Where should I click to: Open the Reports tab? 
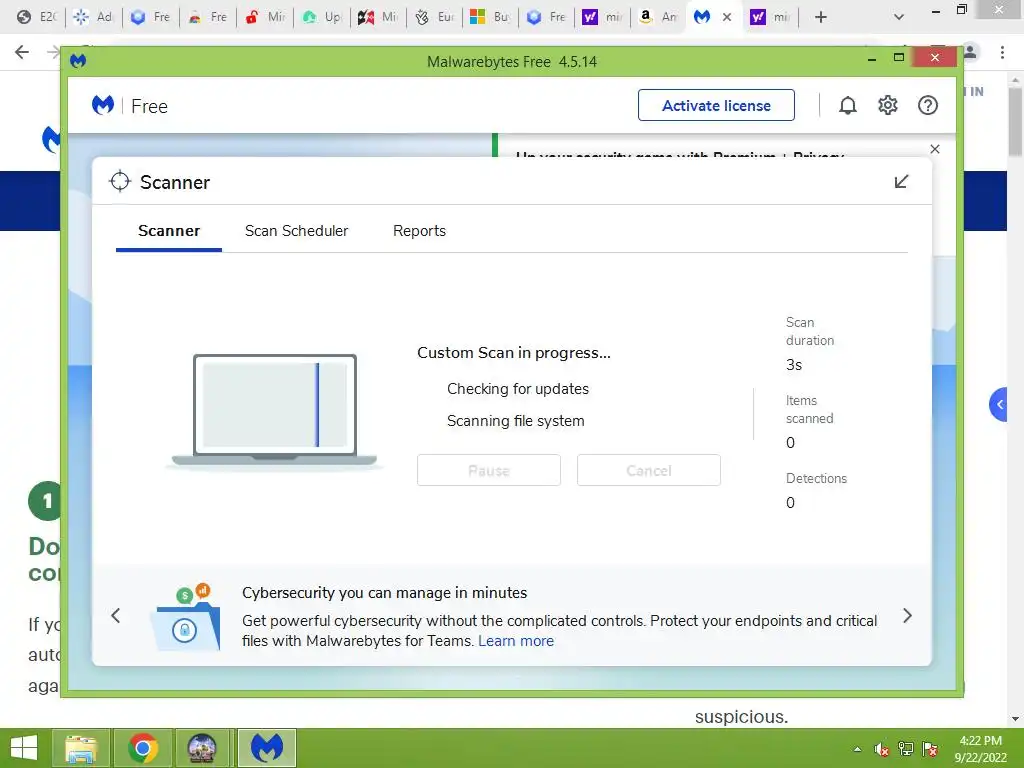click(419, 231)
